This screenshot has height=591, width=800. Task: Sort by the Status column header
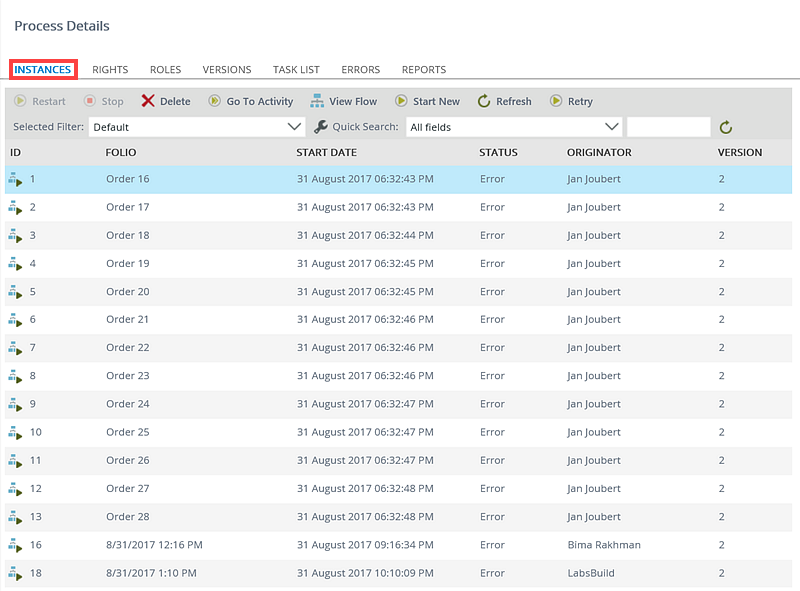pos(498,153)
